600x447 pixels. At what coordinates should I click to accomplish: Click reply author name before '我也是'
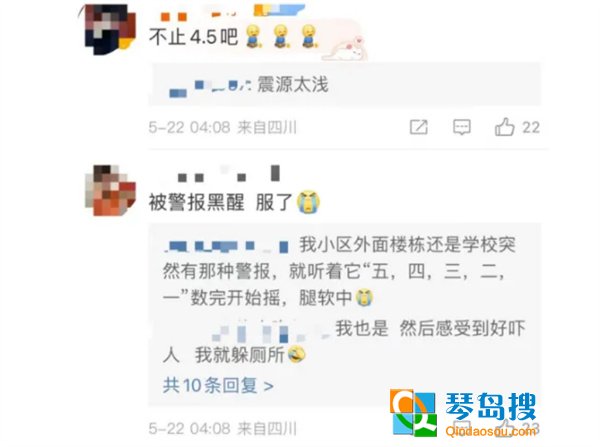[268, 331]
